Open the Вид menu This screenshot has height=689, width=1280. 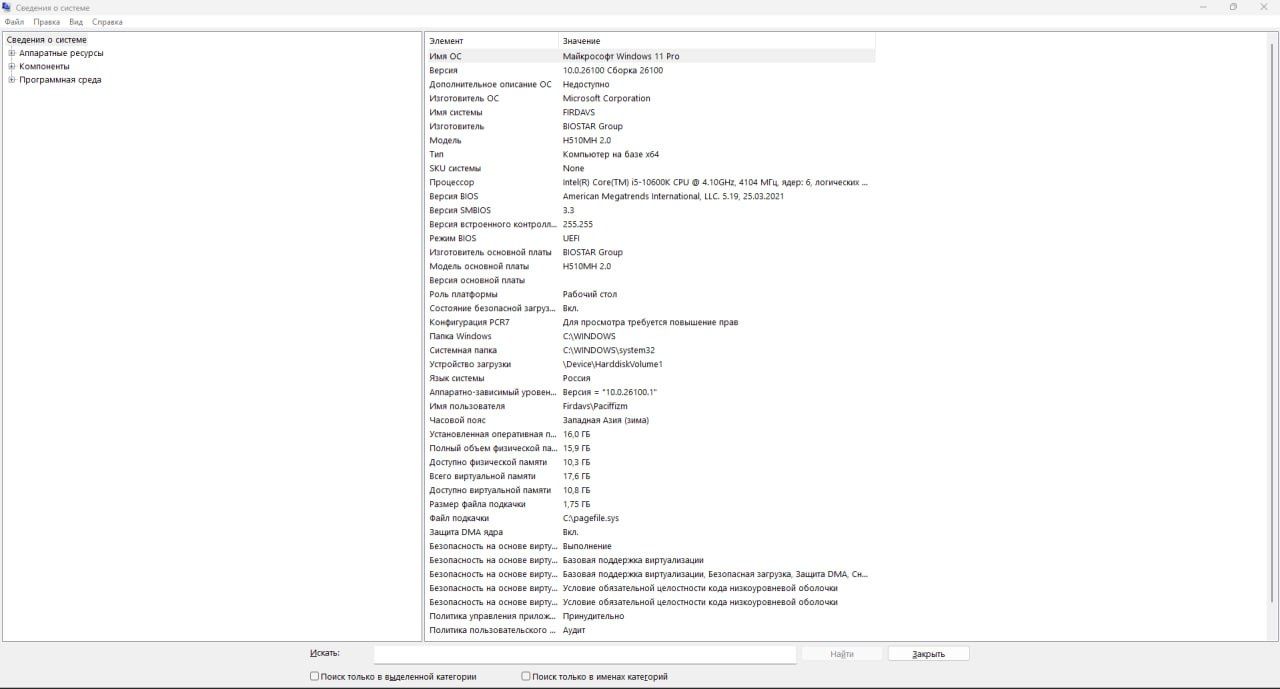76,22
